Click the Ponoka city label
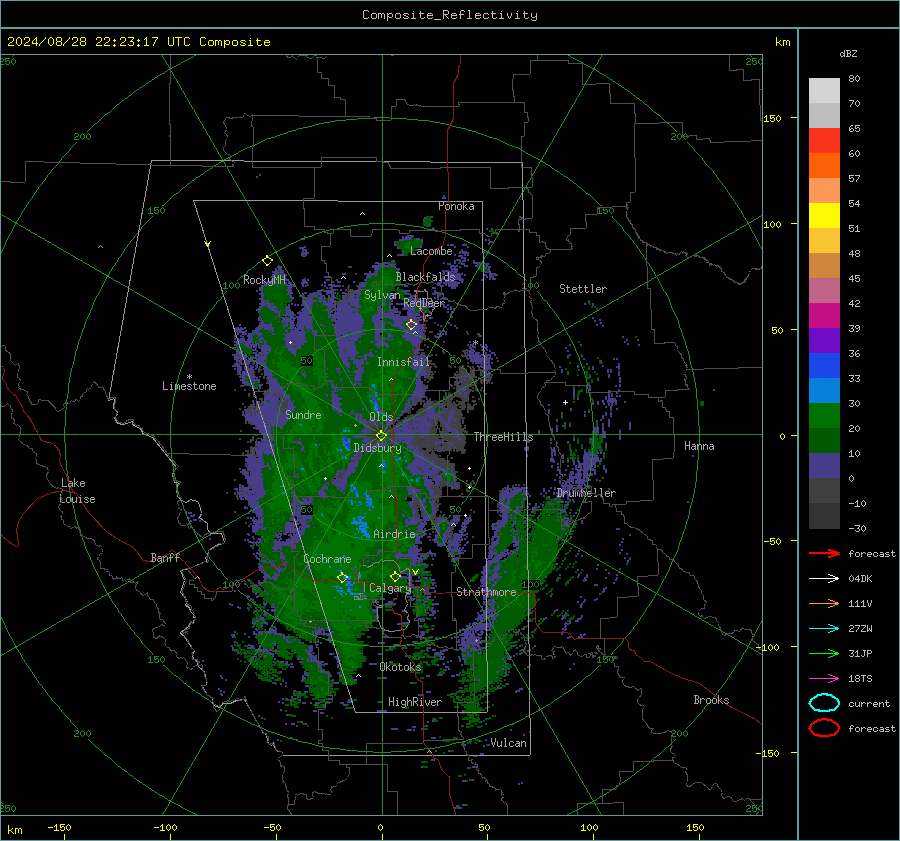This screenshot has height=841, width=900. point(456,206)
